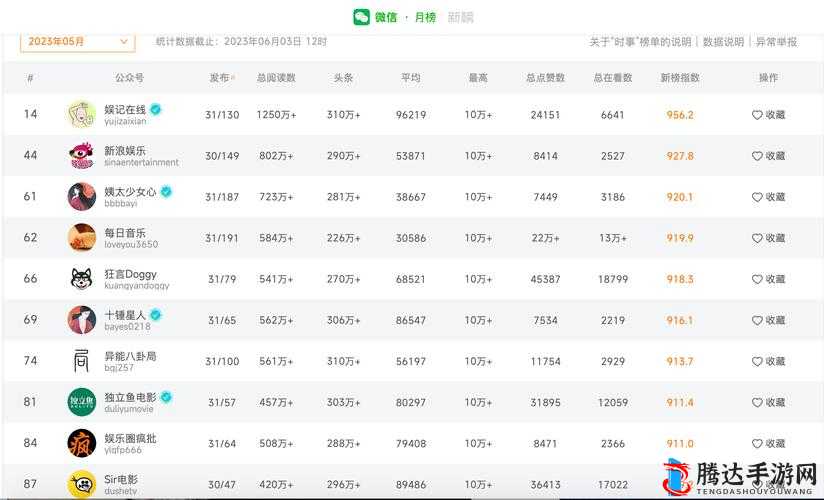The image size is (824, 500).
Task: Click the index value 956.2
Action: (x=680, y=115)
